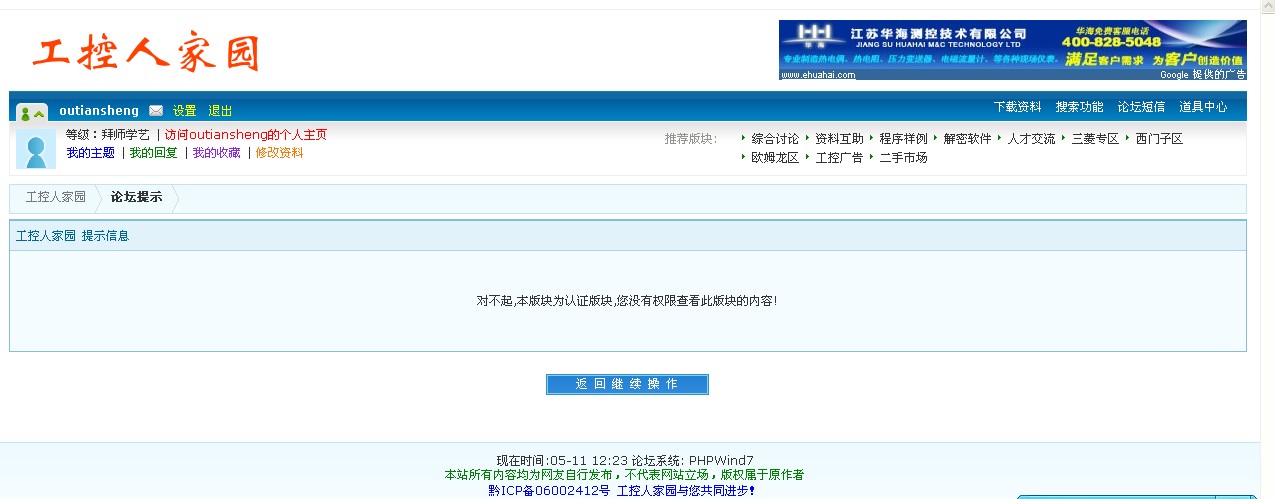Image resolution: width=1275 pixels, height=499 pixels.
Task: Open the 二手市场 forum board
Action: tap(903, 158)
